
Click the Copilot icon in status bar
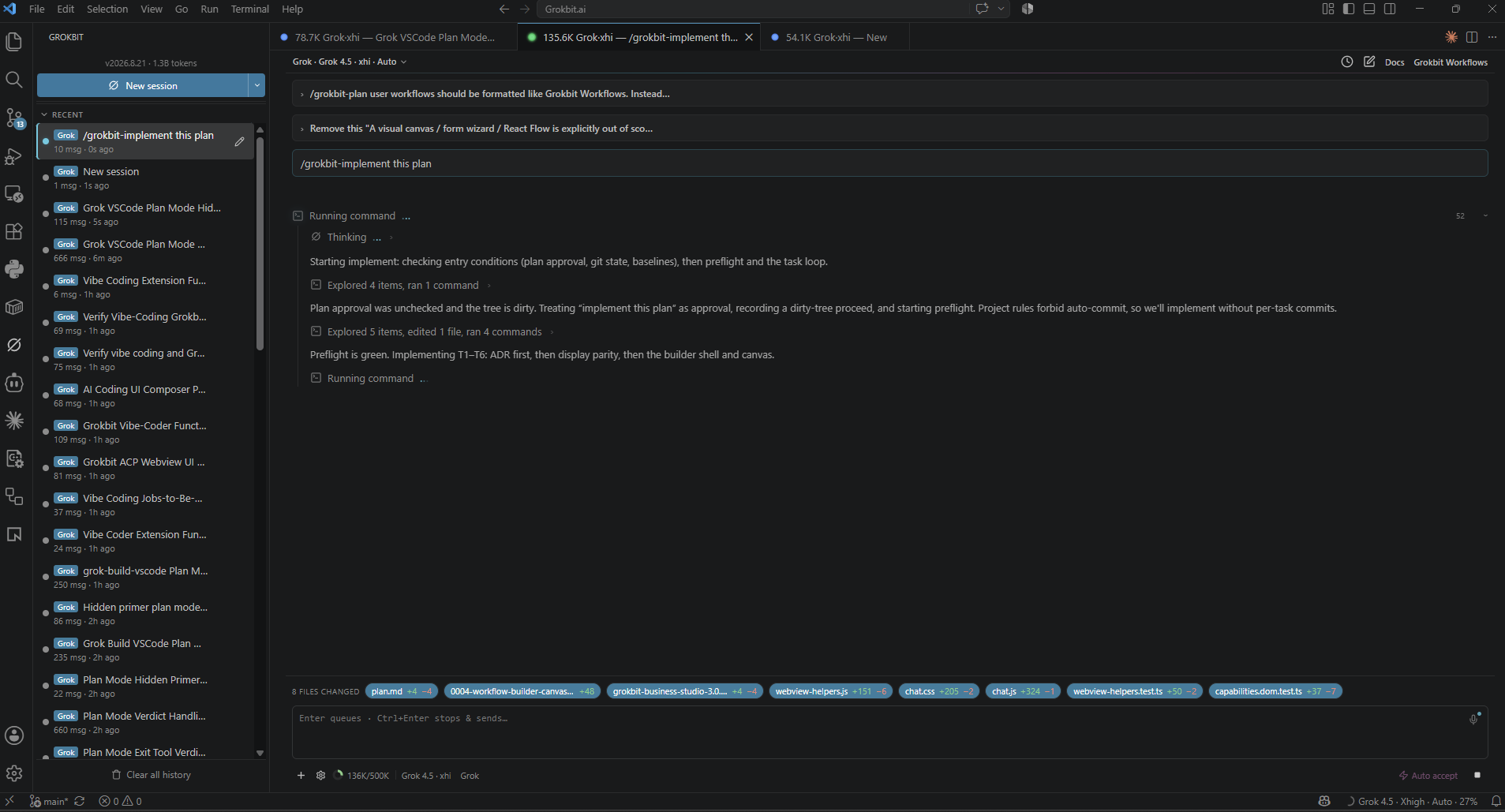tap(1324, 801)
